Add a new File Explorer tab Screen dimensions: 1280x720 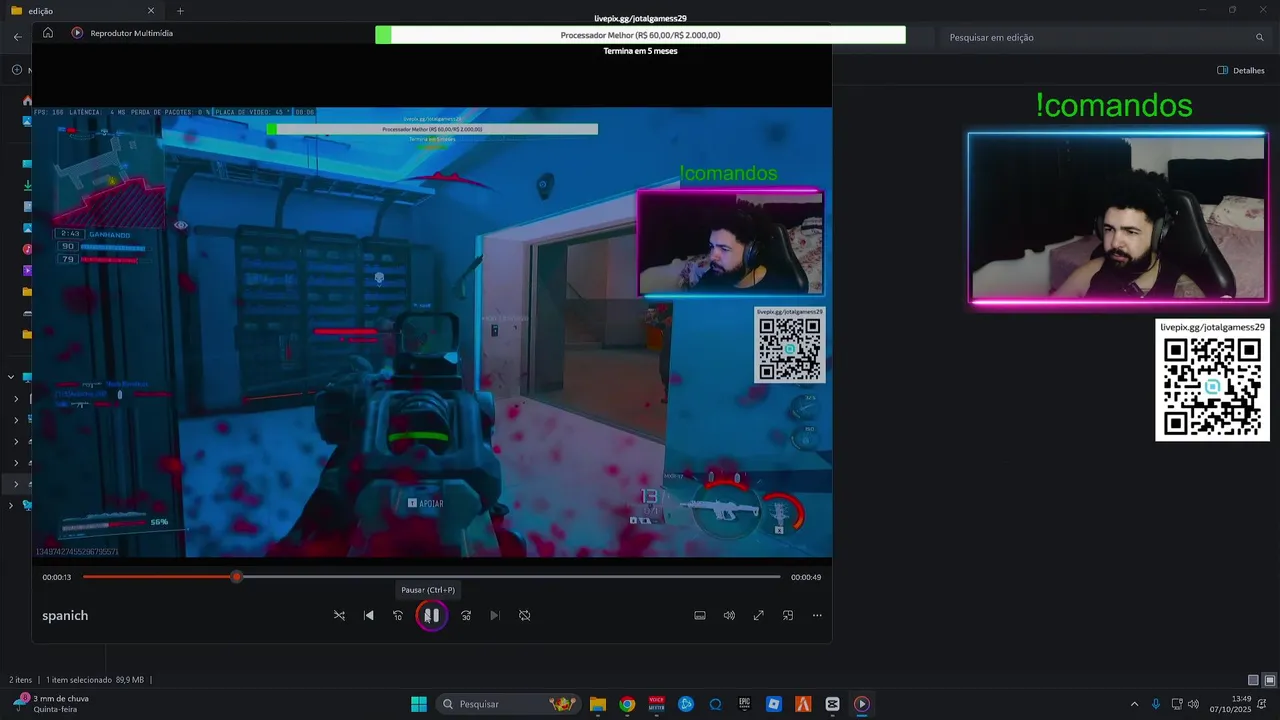tap(180, 11)
